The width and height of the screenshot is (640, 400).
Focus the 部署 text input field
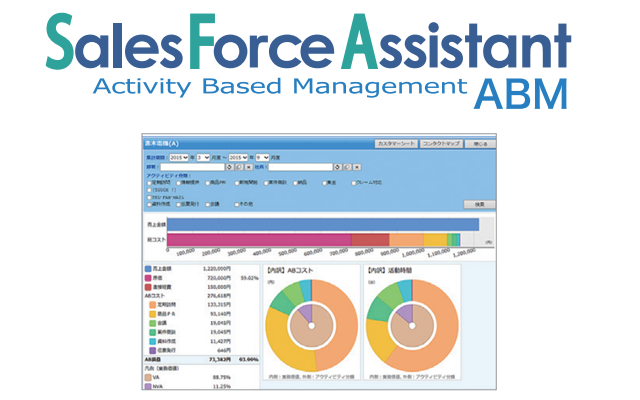coord(192,167)
